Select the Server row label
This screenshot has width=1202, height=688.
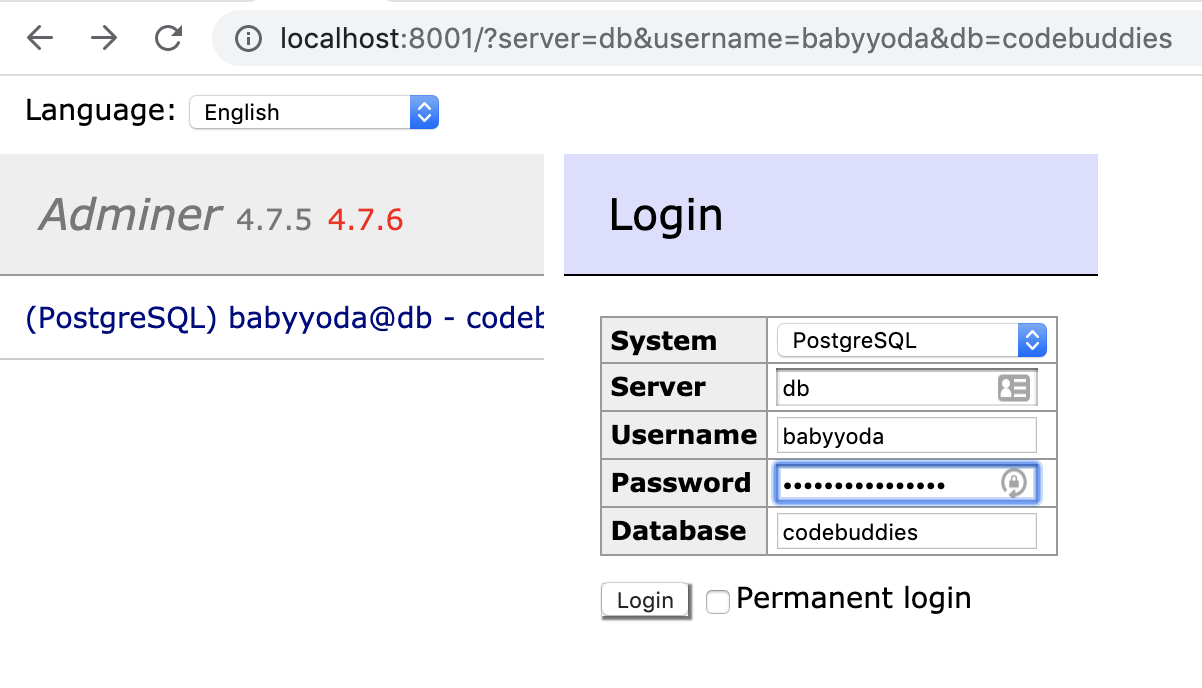tap(658, 387)
